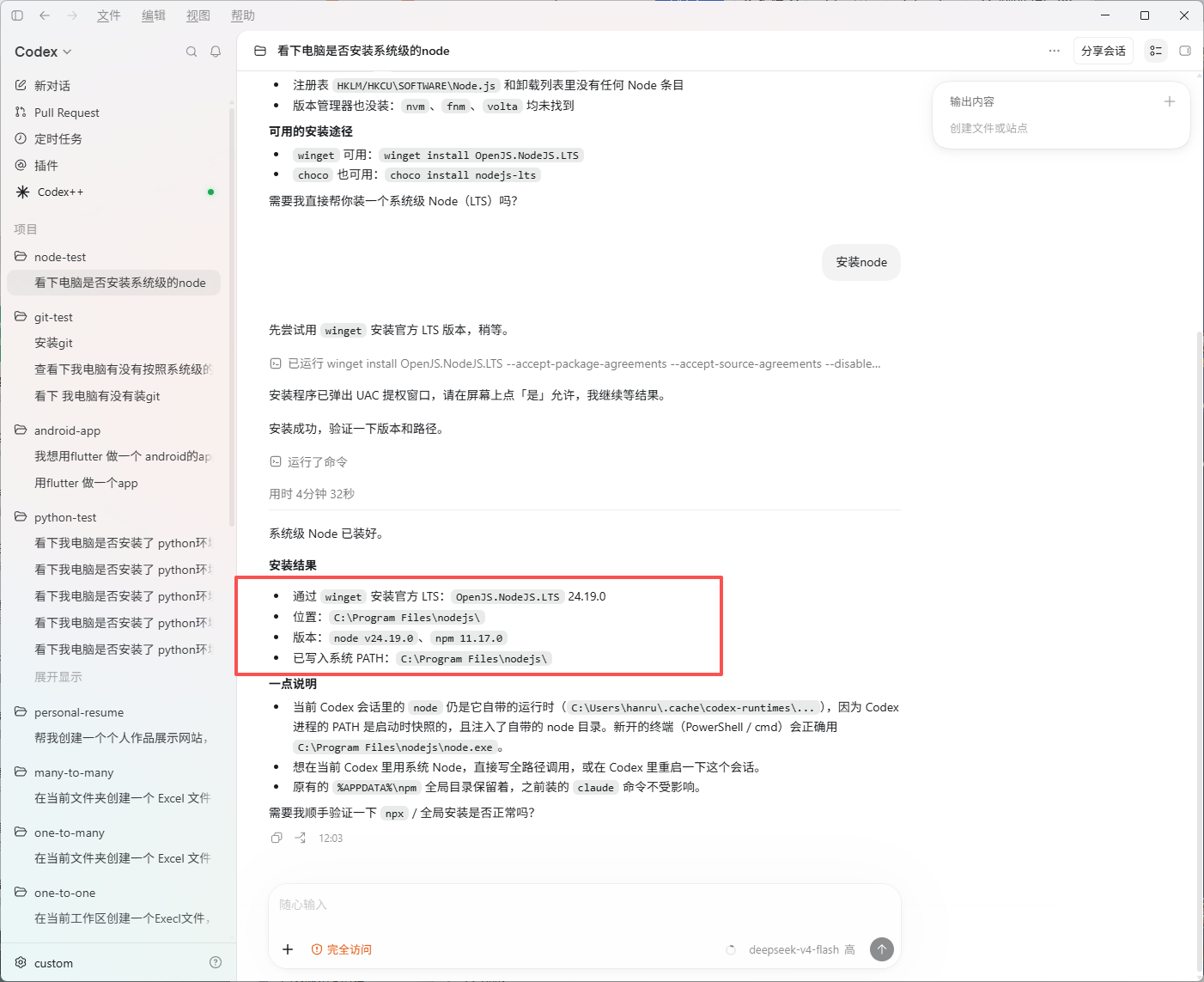Open more options ellipsis in header
Screen dimensions: 1204x982
(1054, 51)
